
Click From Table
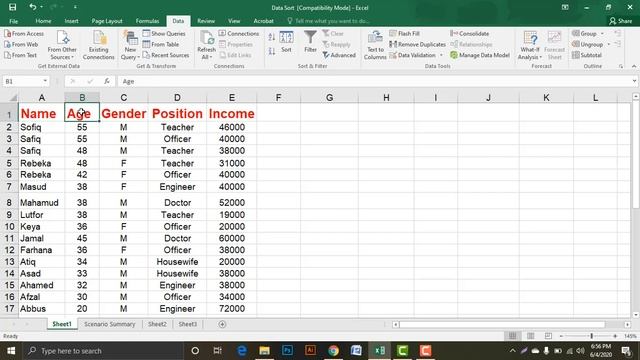[x=161, y=44]
